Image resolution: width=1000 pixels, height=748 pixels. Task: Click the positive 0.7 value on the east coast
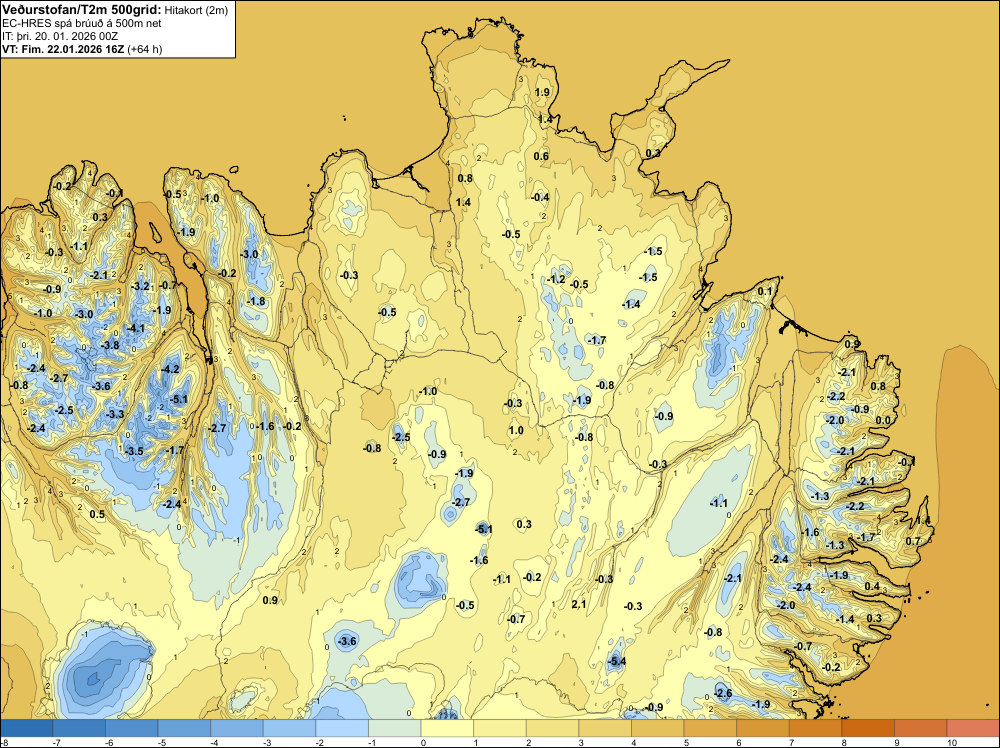pyautogui.click(x=913, y=541)
